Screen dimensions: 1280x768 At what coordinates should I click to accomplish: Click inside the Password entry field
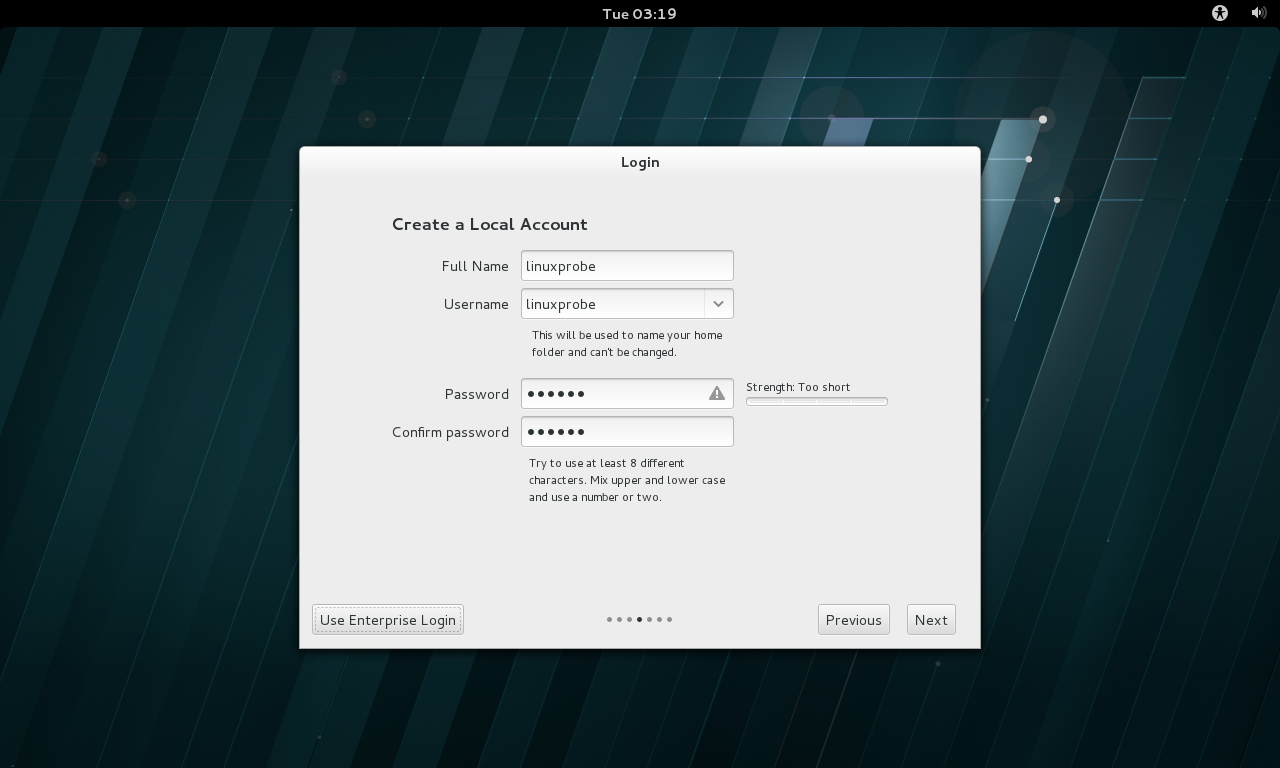612,394
